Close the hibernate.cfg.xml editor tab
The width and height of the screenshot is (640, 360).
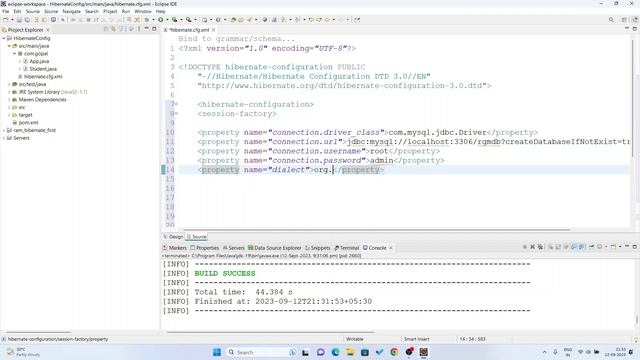213,30
